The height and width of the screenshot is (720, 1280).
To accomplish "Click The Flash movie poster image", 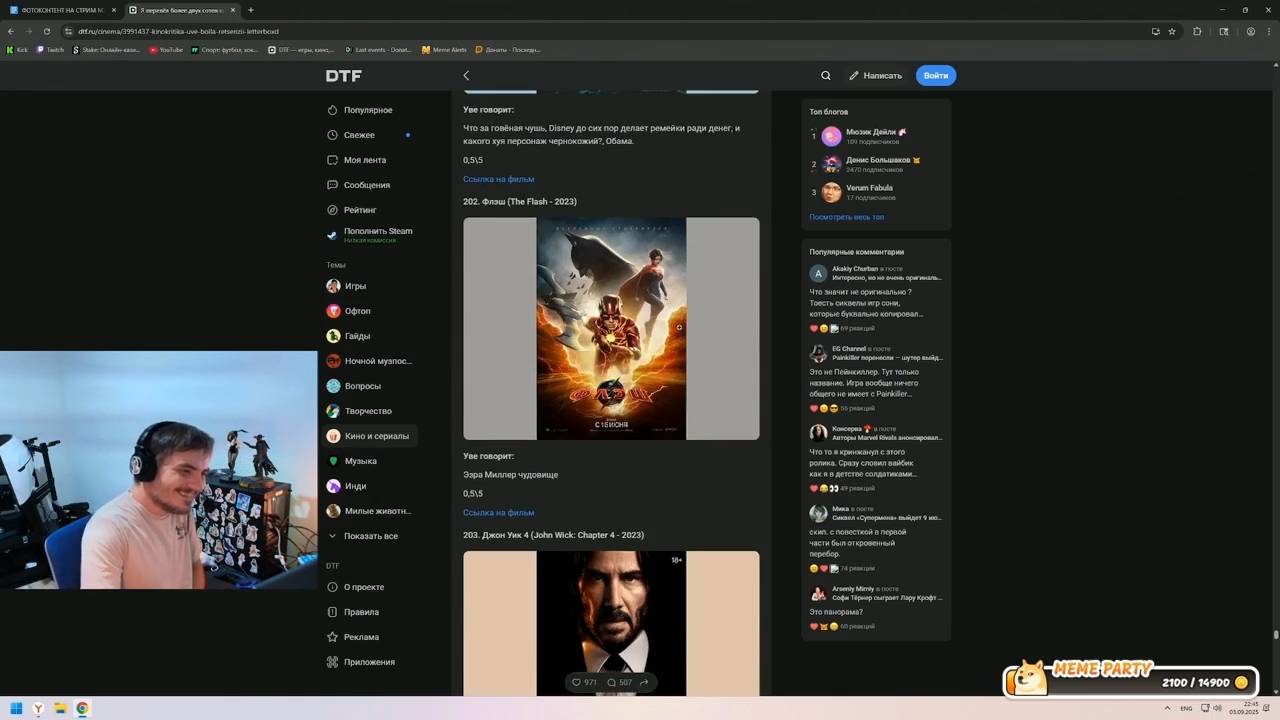I will pos(611,328).
